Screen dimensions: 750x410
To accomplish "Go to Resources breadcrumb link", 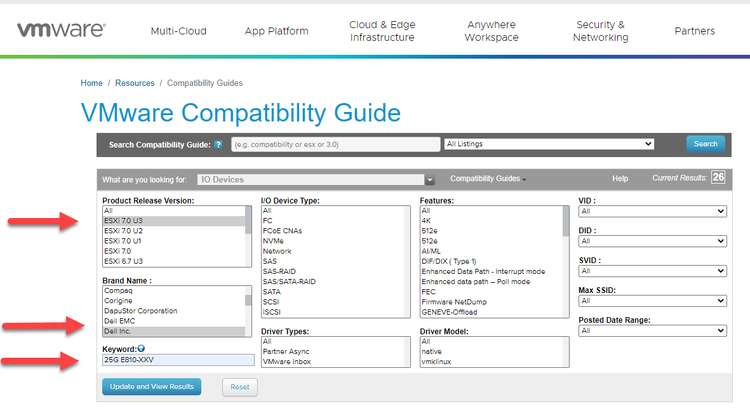I will (134, 83).
